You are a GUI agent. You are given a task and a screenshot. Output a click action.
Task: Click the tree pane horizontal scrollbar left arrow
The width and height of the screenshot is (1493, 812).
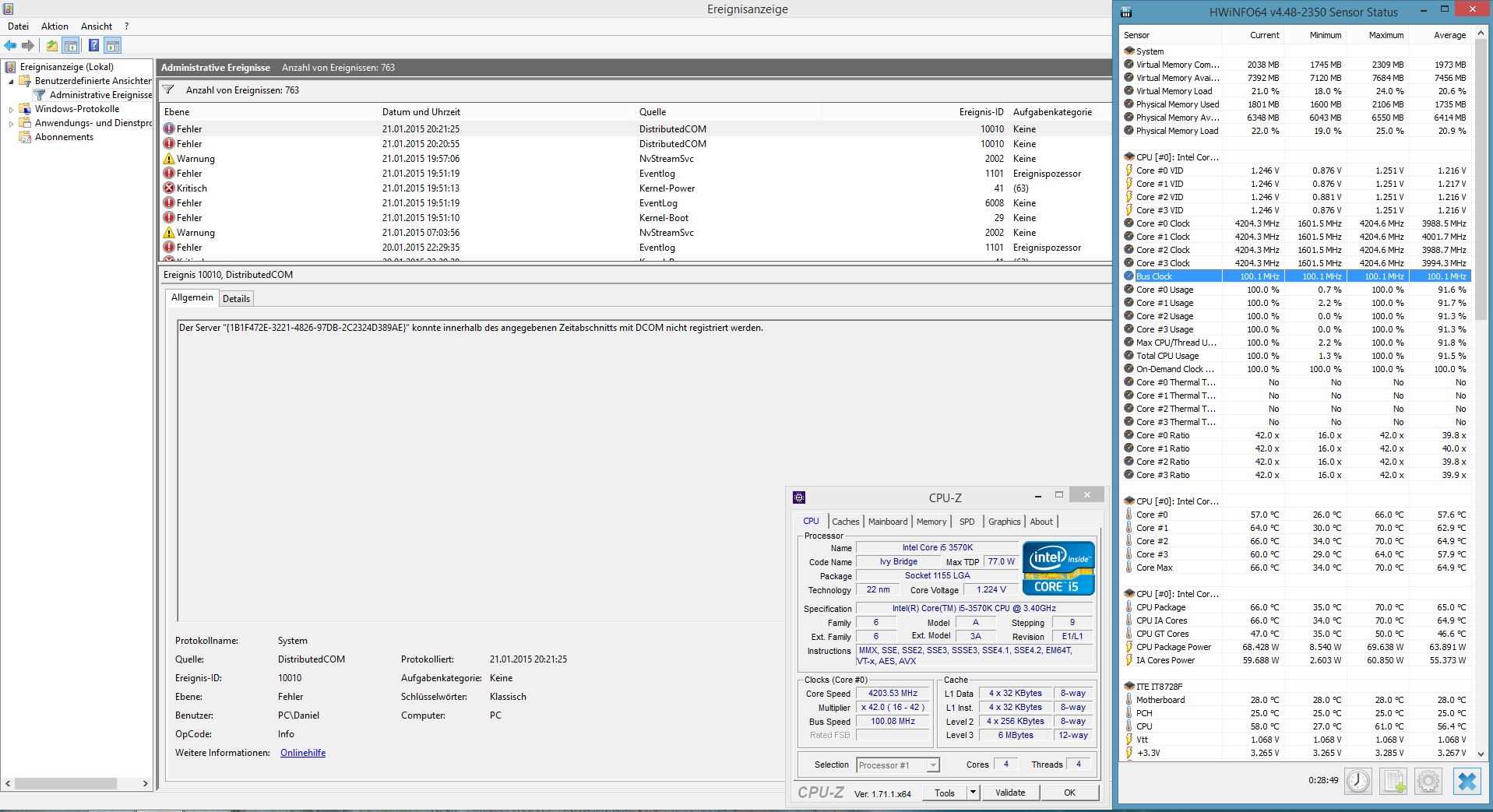tap(9, 784)
